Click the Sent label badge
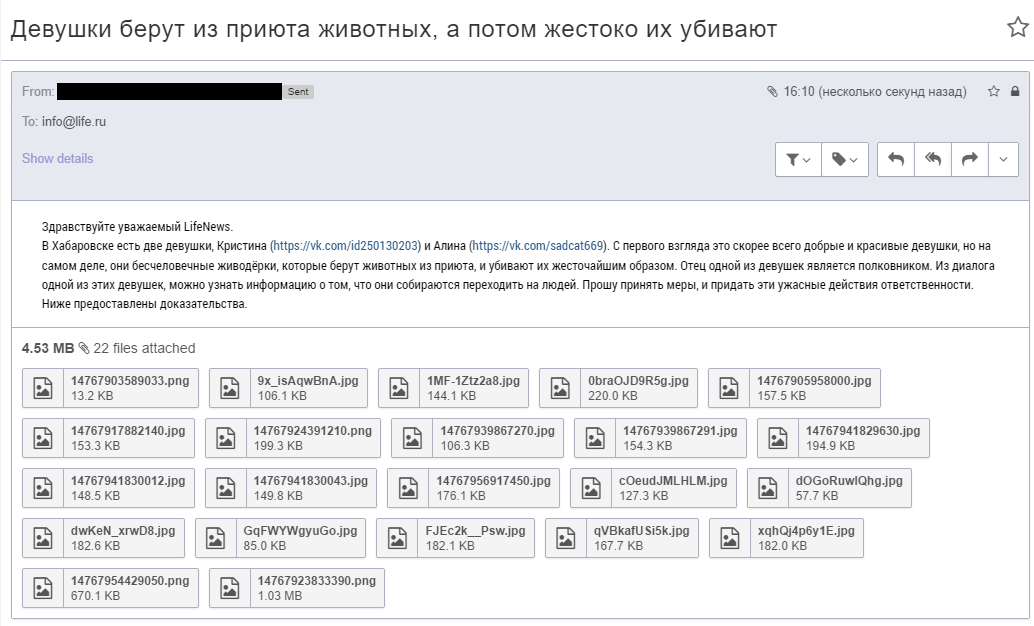1034x626 pixels. coord(299,92)
